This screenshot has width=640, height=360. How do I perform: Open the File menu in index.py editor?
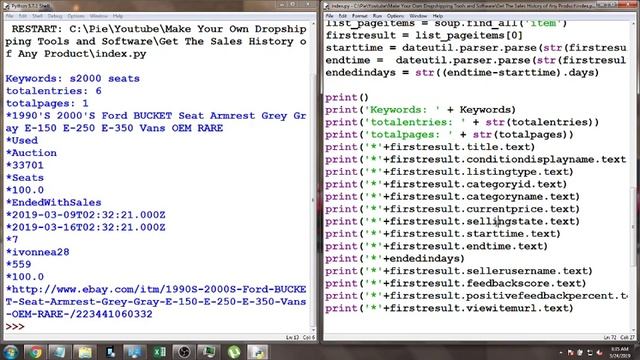click(329, 16)
